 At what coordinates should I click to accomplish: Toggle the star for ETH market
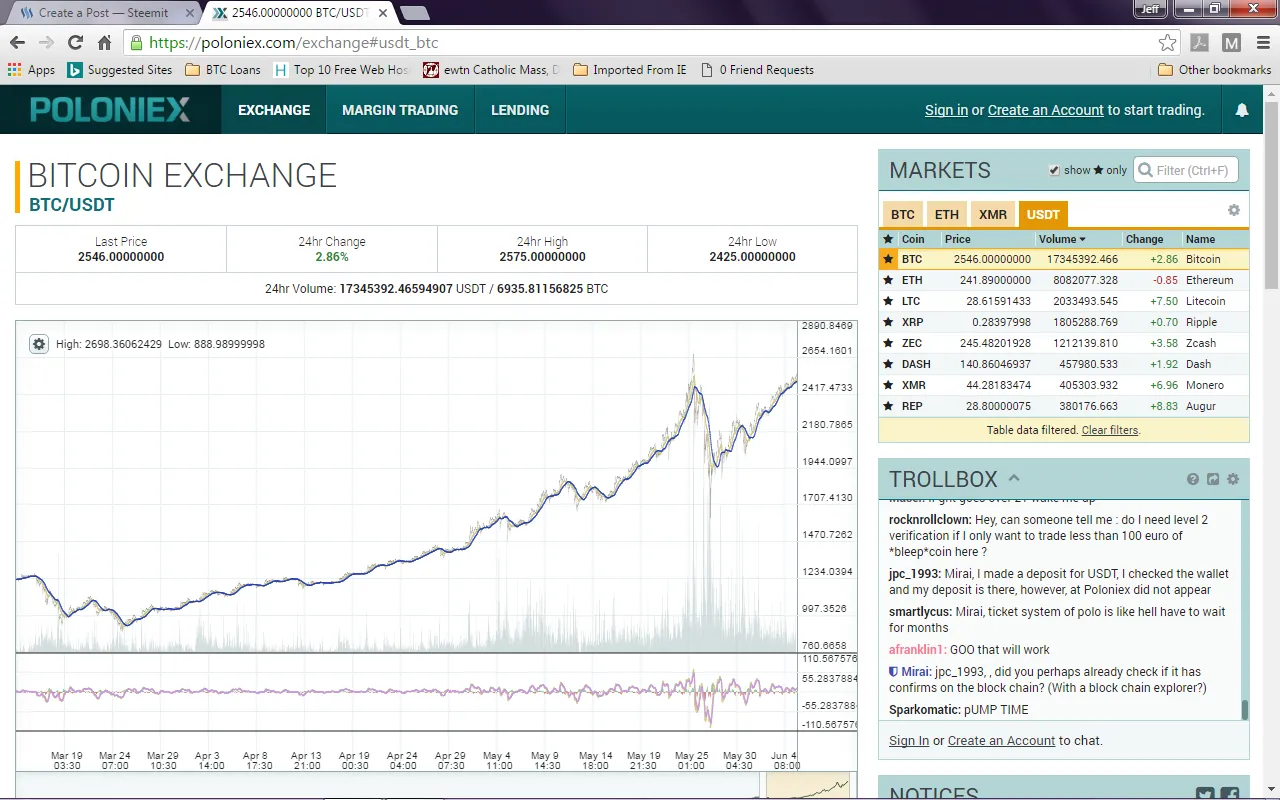coord(887,280)
